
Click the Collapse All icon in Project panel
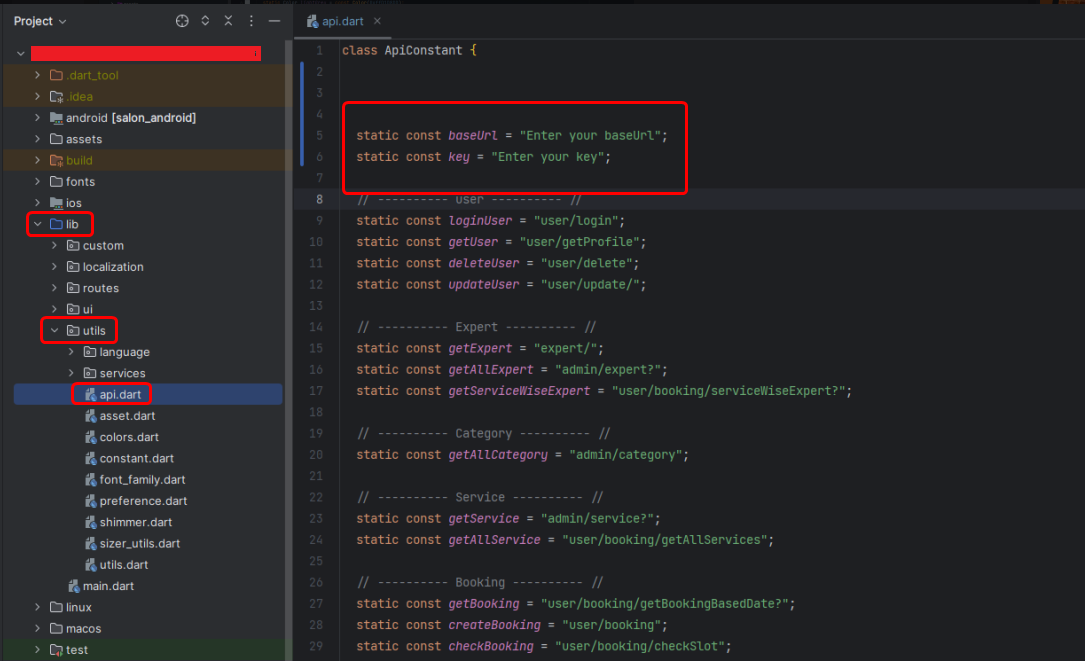[228, 21]
